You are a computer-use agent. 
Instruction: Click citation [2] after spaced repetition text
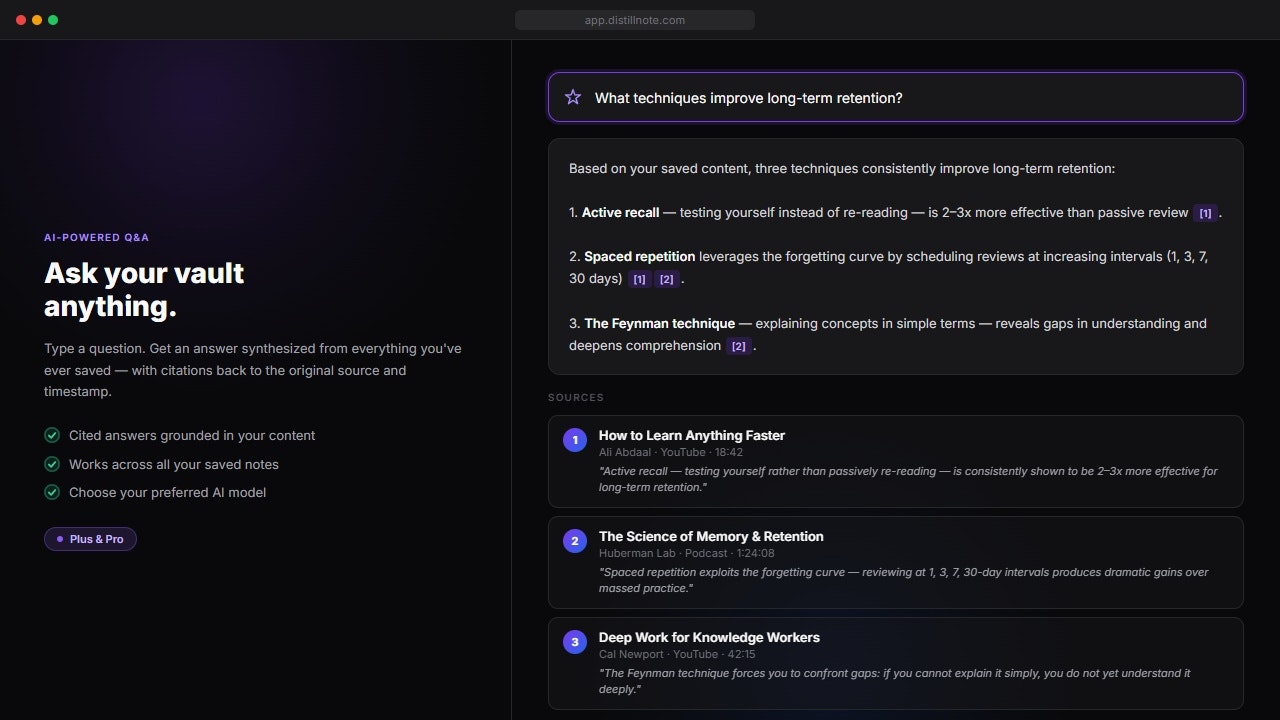[x=666, y=279]
